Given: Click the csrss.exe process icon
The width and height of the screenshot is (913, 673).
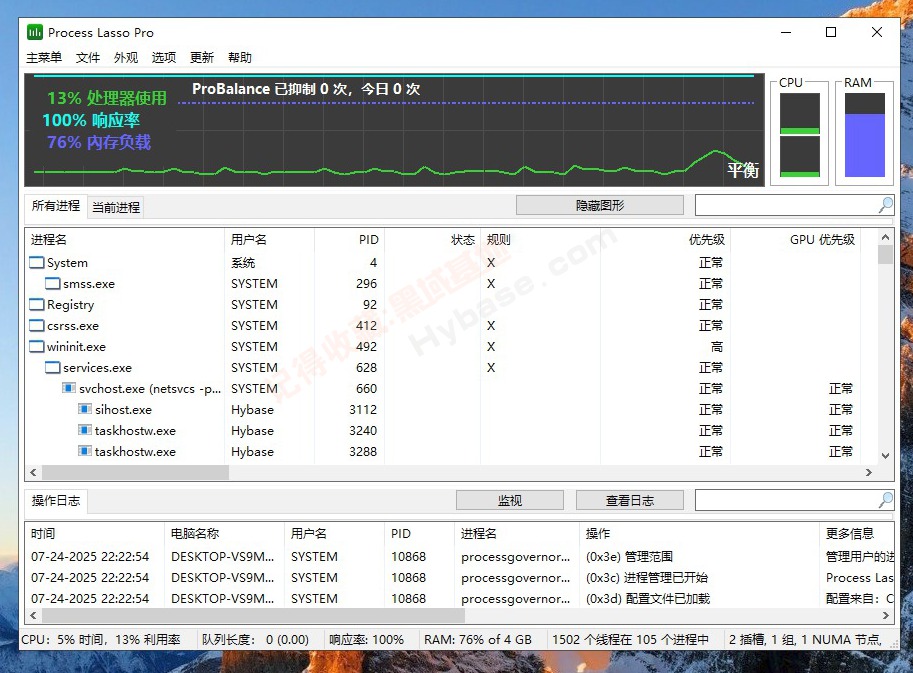Looking at the screenshot, I should click(x=37, y=325).
